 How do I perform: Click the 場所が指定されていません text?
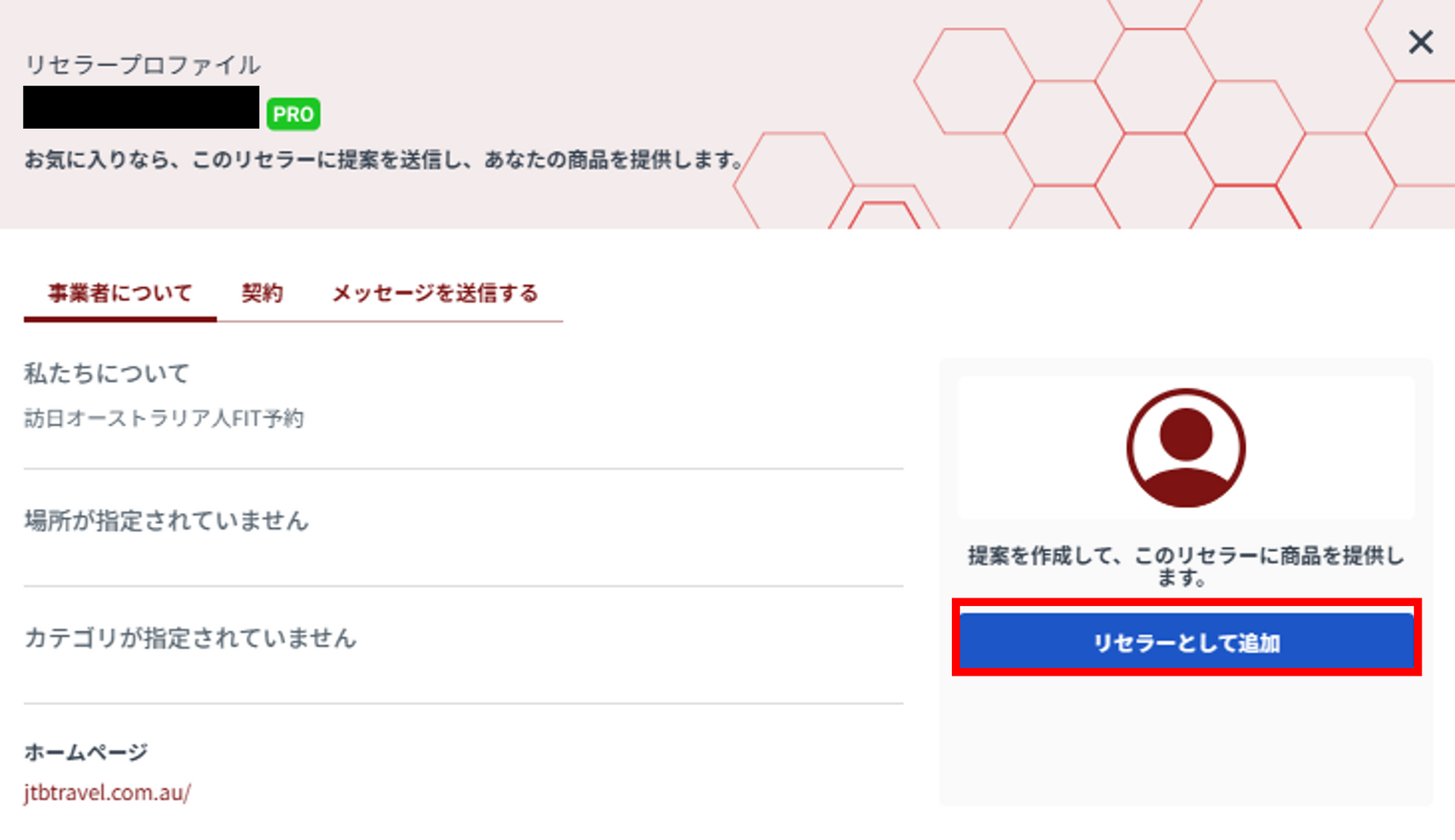coord(166,521)
